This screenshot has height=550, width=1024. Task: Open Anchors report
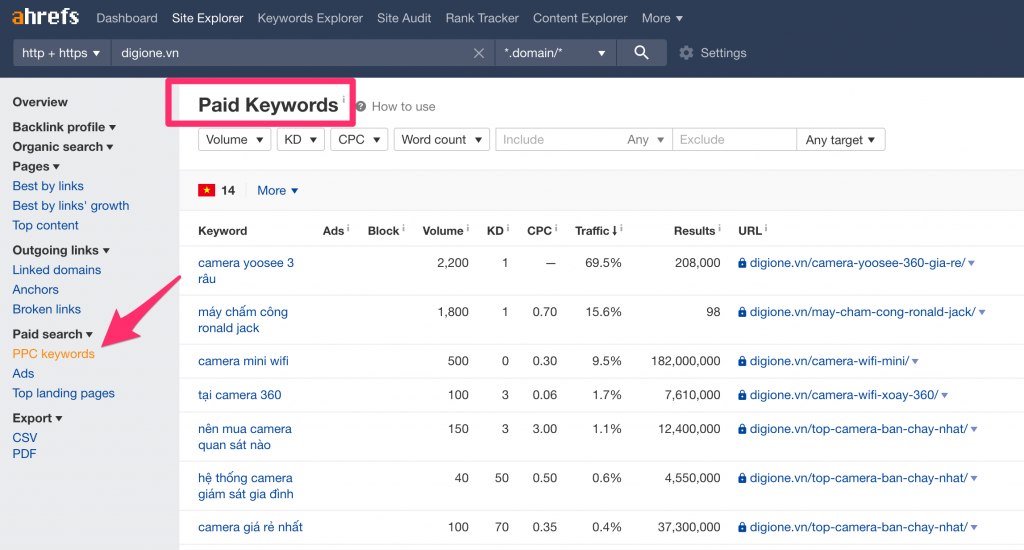coord(35,289)
